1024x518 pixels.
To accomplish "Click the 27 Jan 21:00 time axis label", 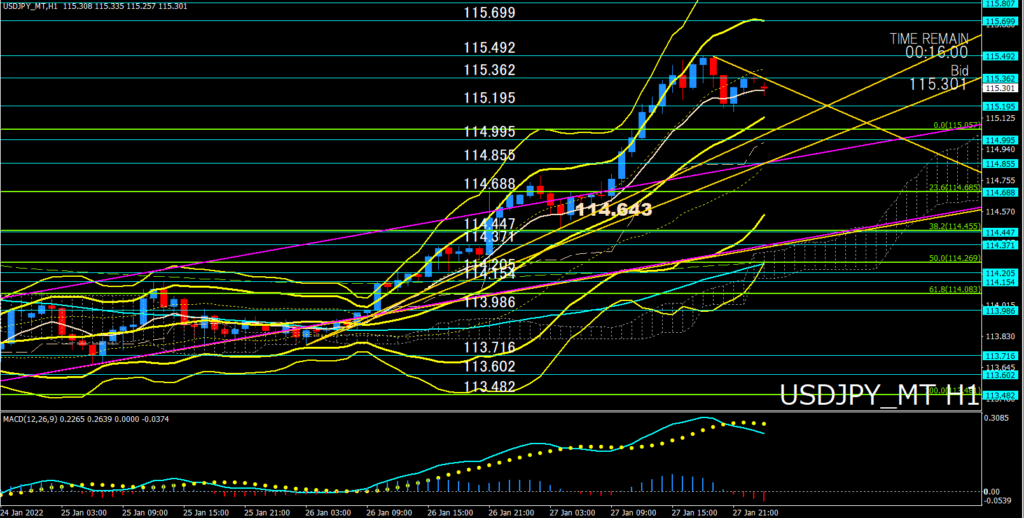I will pyautogui.click(x=755, y=513).
